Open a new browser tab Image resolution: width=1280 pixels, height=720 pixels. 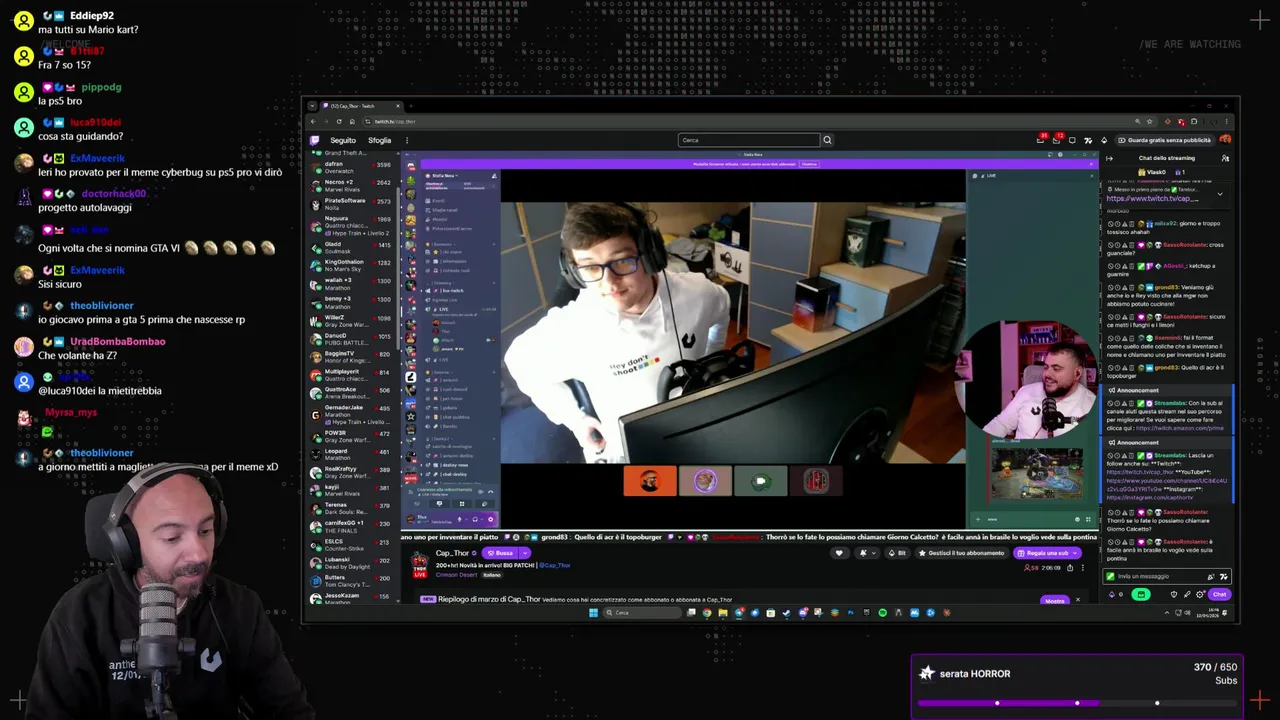pos(411,106)
